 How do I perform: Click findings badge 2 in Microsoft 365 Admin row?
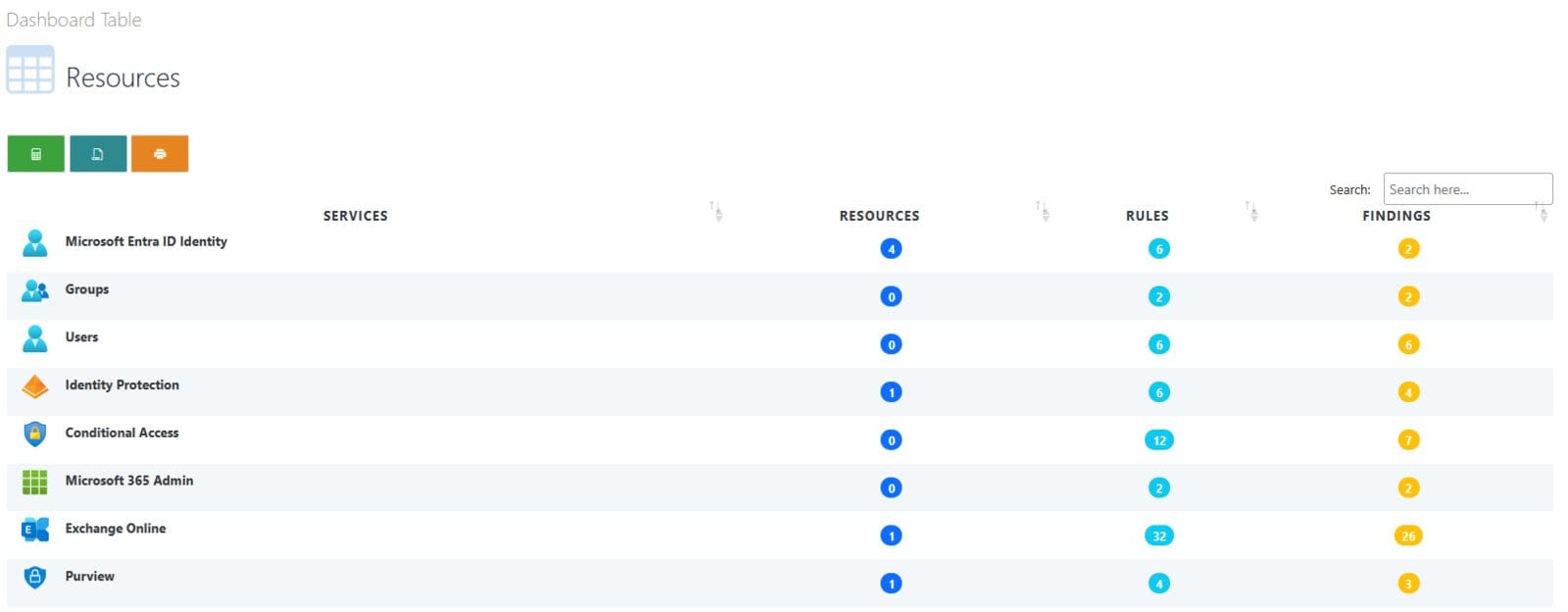point(1408,488)
